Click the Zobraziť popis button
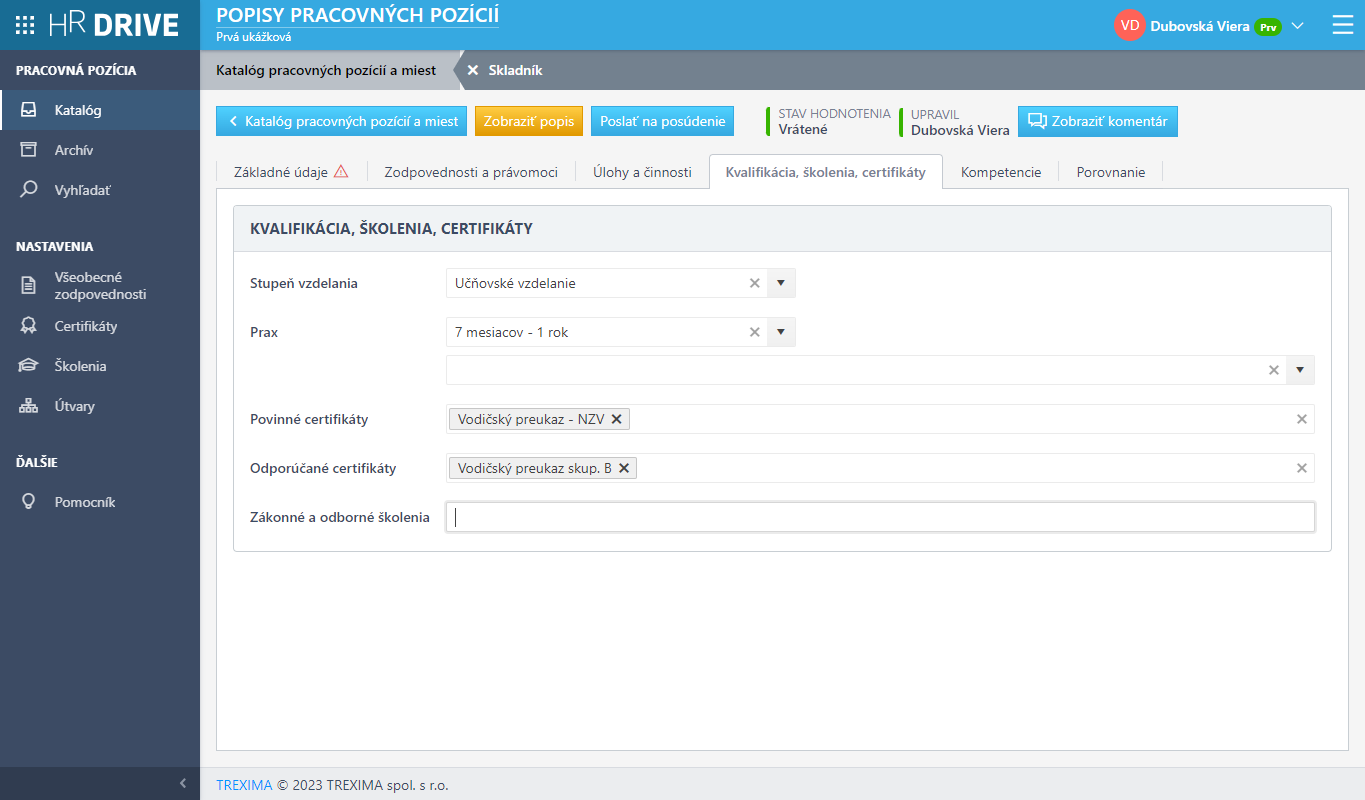 pos(528,121)
